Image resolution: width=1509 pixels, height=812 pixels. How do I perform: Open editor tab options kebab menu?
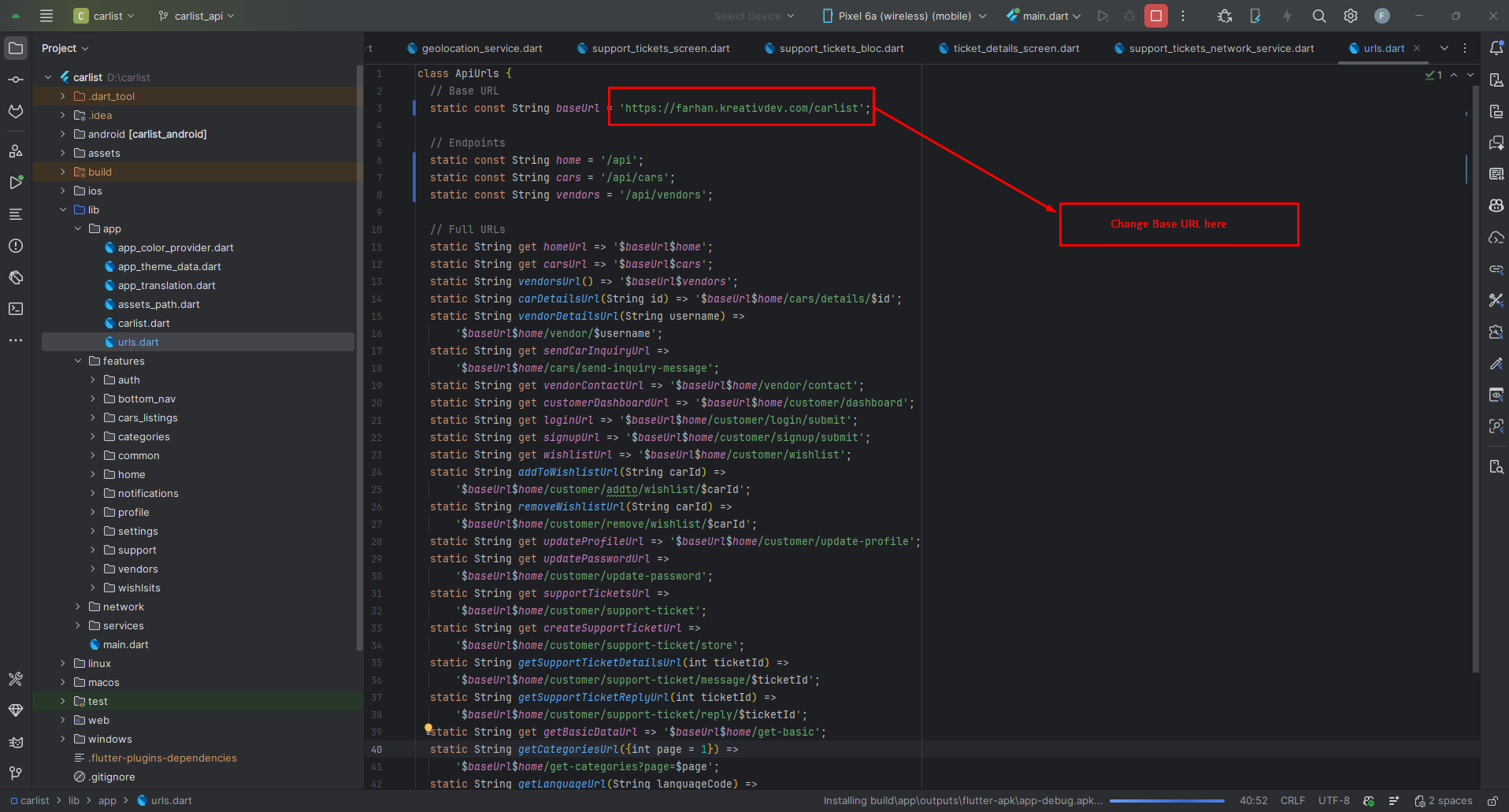pos(1465,48)
